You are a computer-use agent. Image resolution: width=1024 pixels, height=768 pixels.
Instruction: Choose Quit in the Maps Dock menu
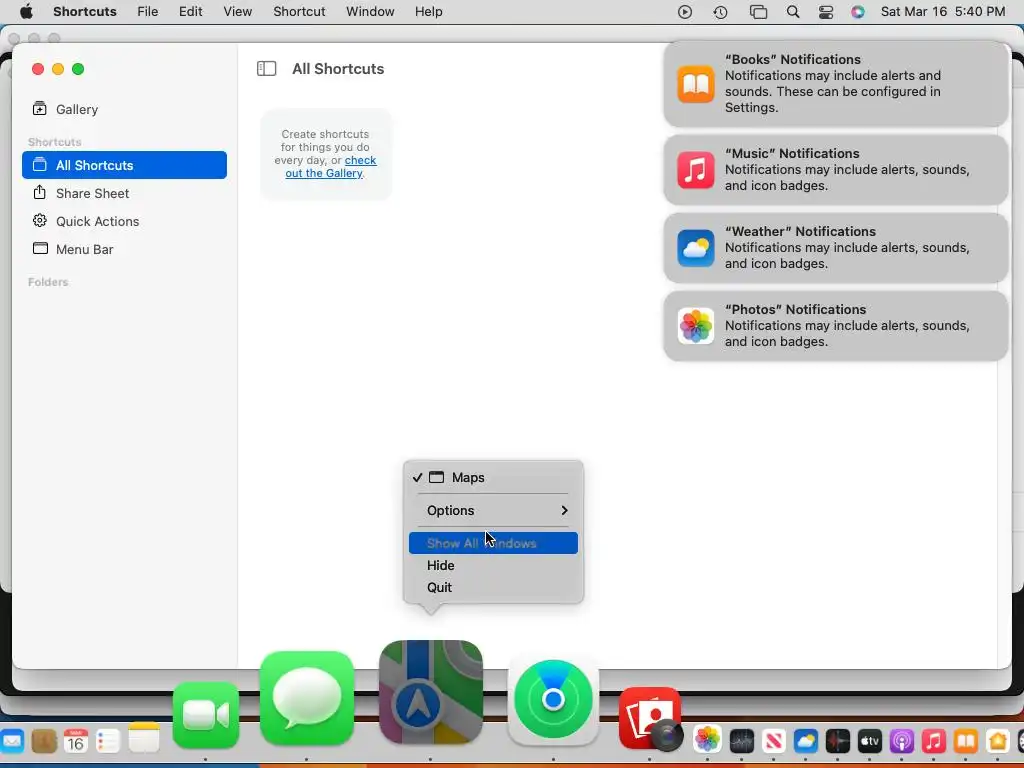pyautogui.click(x=493, y=588)
